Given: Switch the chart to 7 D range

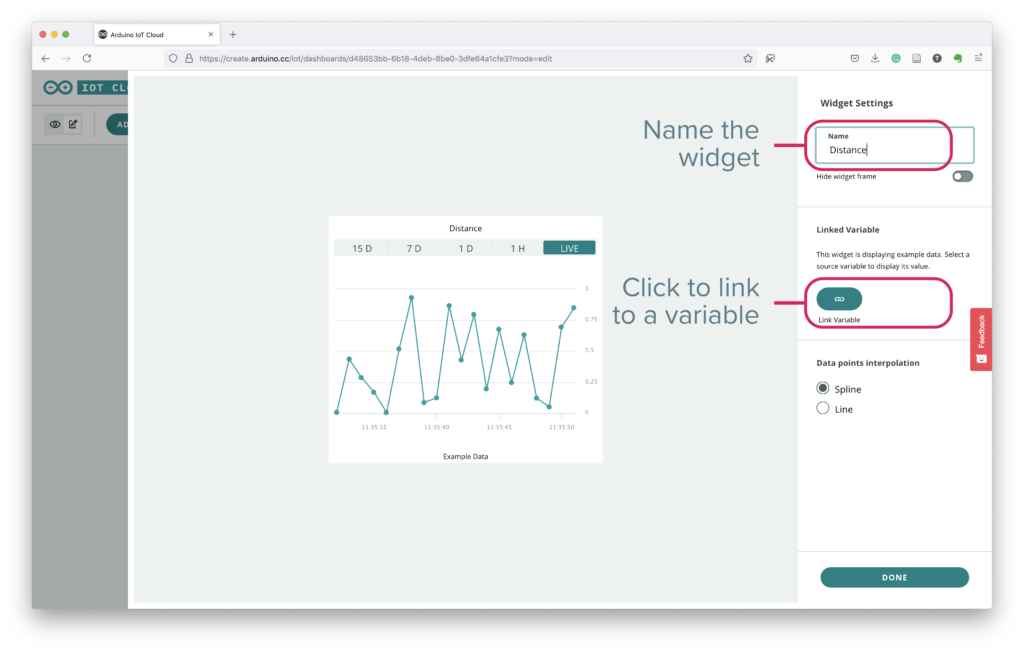Looking at the screenshot, I should [414, 248].
